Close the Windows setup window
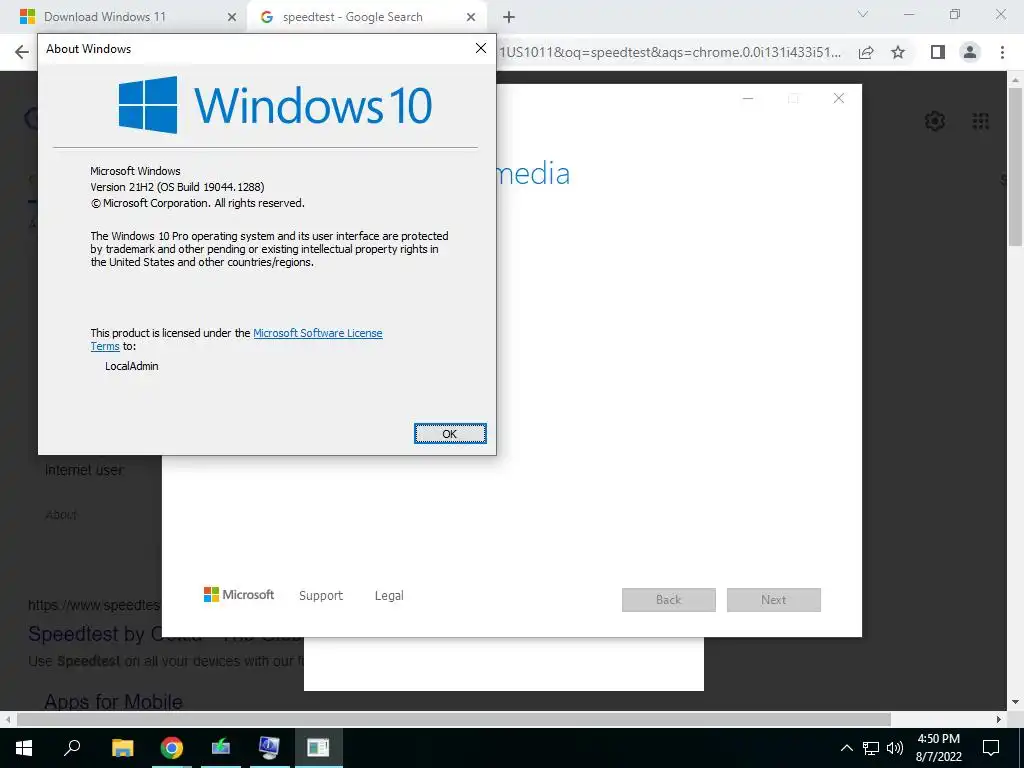 point(839,98)
